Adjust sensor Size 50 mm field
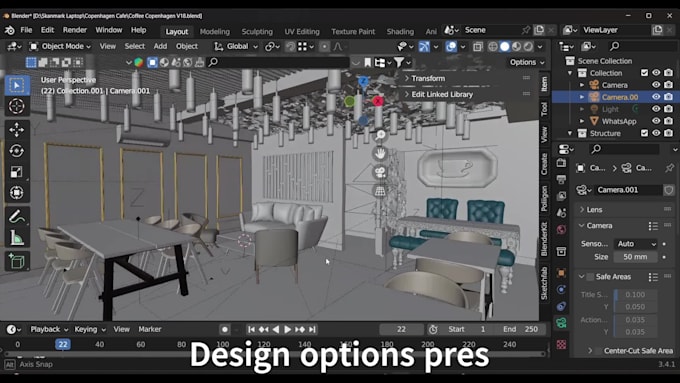 (635, 257)
